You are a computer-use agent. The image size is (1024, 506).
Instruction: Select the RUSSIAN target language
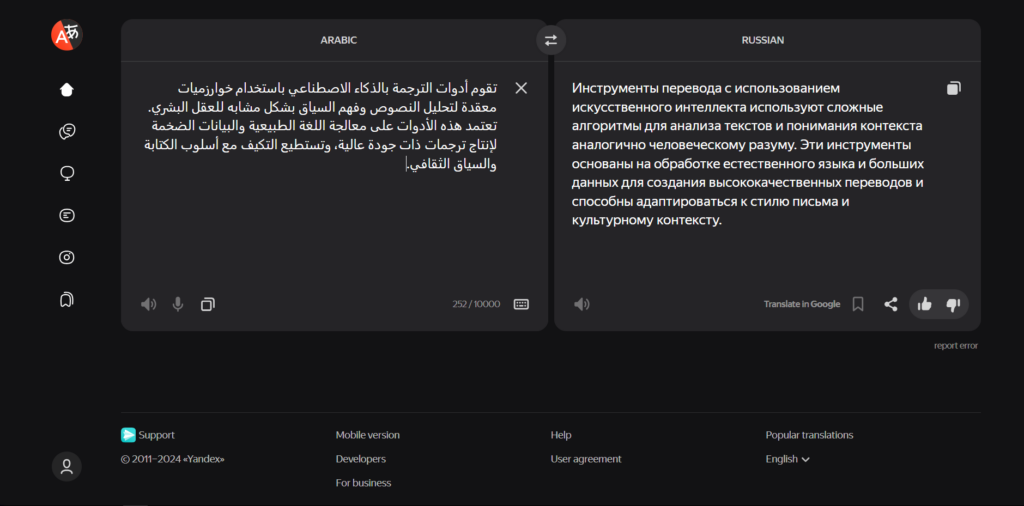tap(763, 40)
